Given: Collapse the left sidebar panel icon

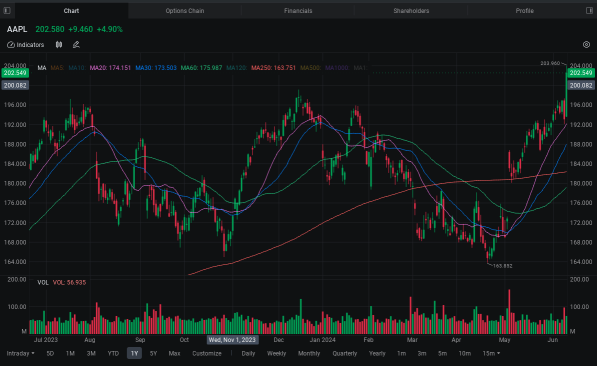Looking at the screenshot, I should coord(7,11).
